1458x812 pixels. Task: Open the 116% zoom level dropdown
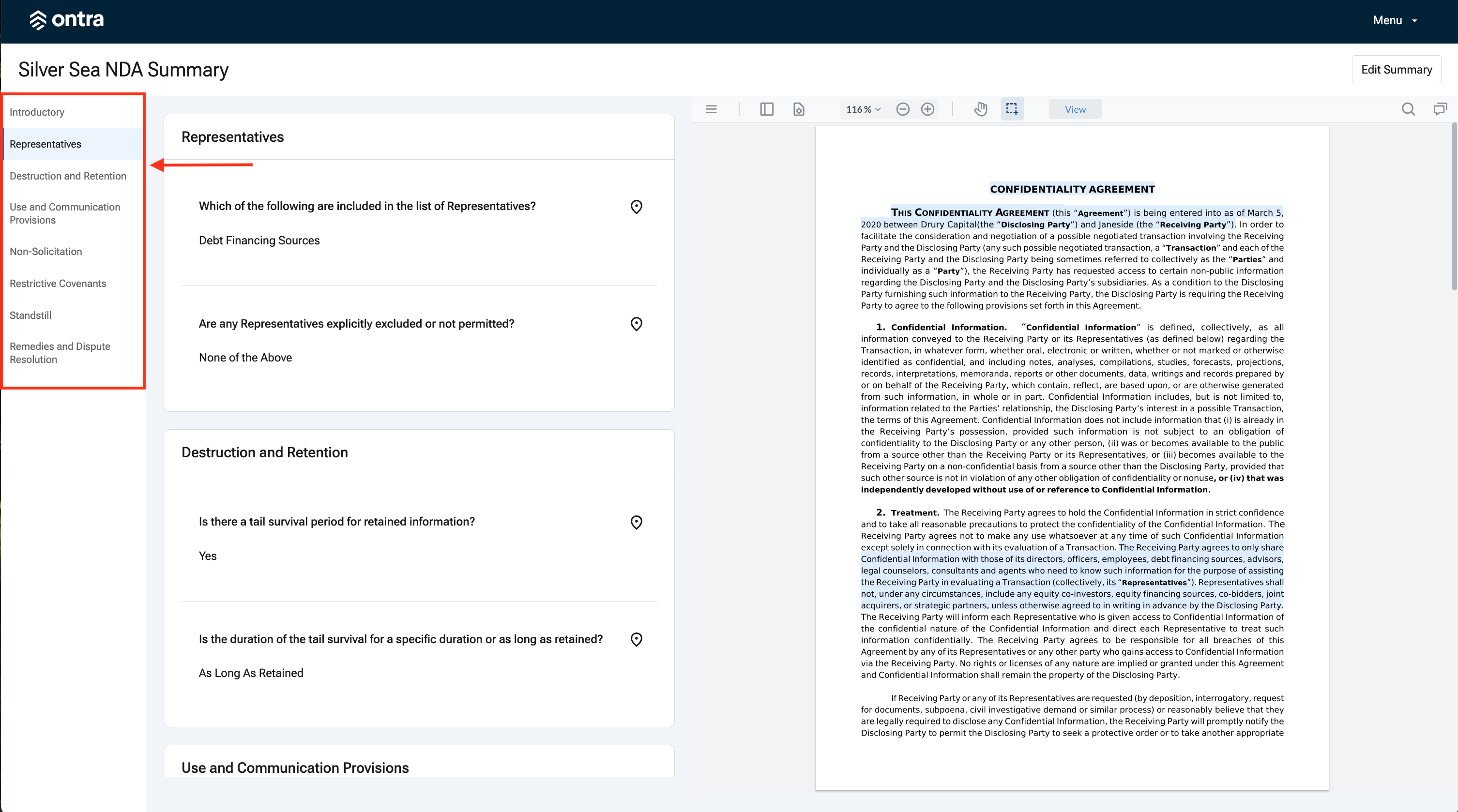tap(863, 109)
